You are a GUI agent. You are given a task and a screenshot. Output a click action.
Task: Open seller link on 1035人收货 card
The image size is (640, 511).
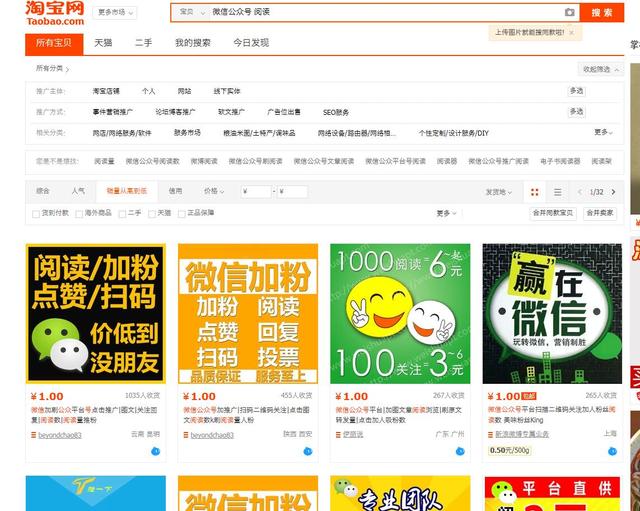[x=60, y=435]
